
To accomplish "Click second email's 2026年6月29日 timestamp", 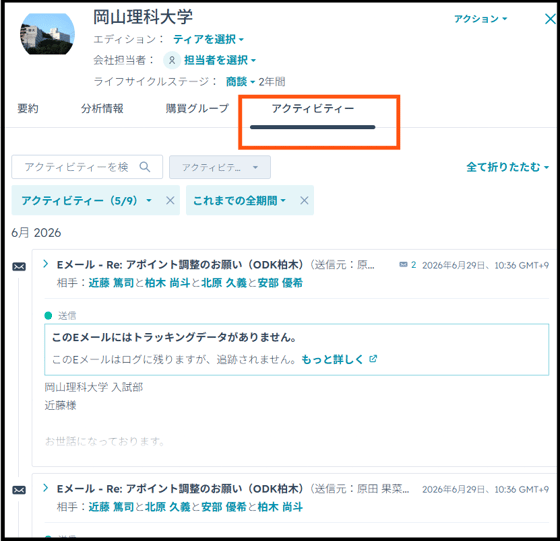I will [485, 489].
